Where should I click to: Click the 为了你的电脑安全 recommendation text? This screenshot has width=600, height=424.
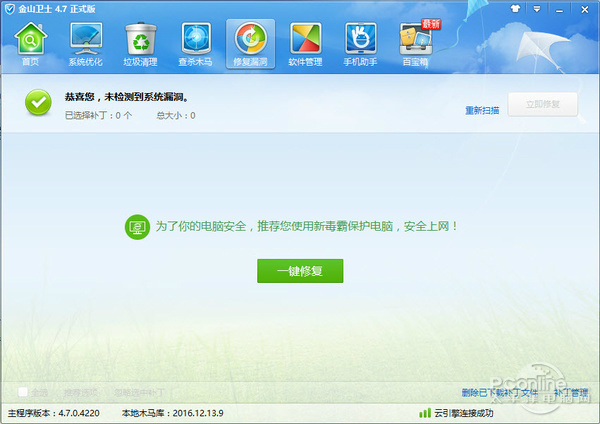tap(306, 226)
